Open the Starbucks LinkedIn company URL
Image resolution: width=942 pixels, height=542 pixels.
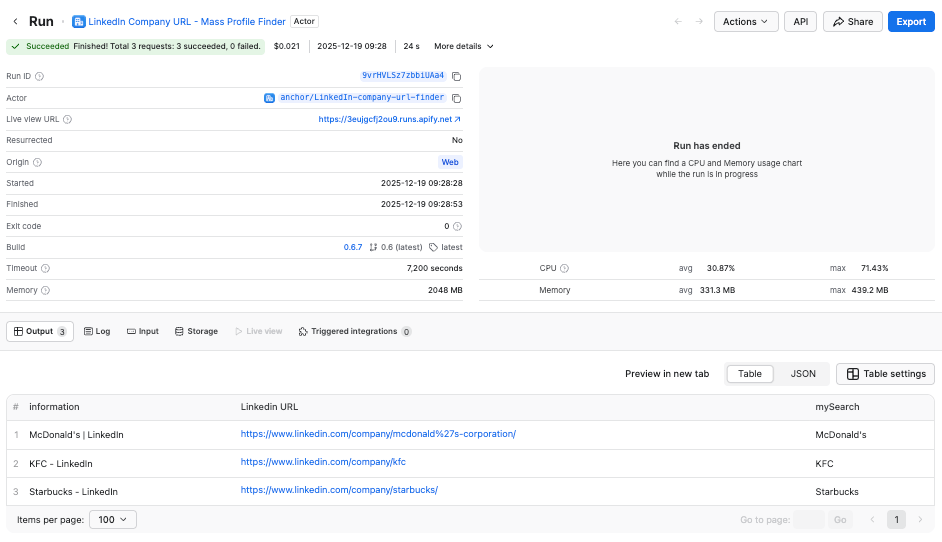coord(339,490)
